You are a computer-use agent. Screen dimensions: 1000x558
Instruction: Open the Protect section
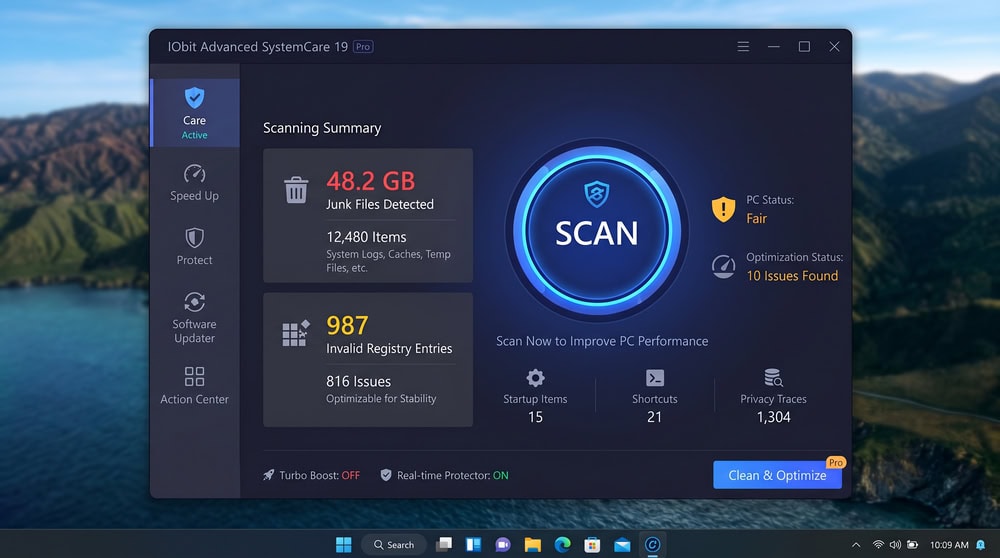[x=195, y=247]
